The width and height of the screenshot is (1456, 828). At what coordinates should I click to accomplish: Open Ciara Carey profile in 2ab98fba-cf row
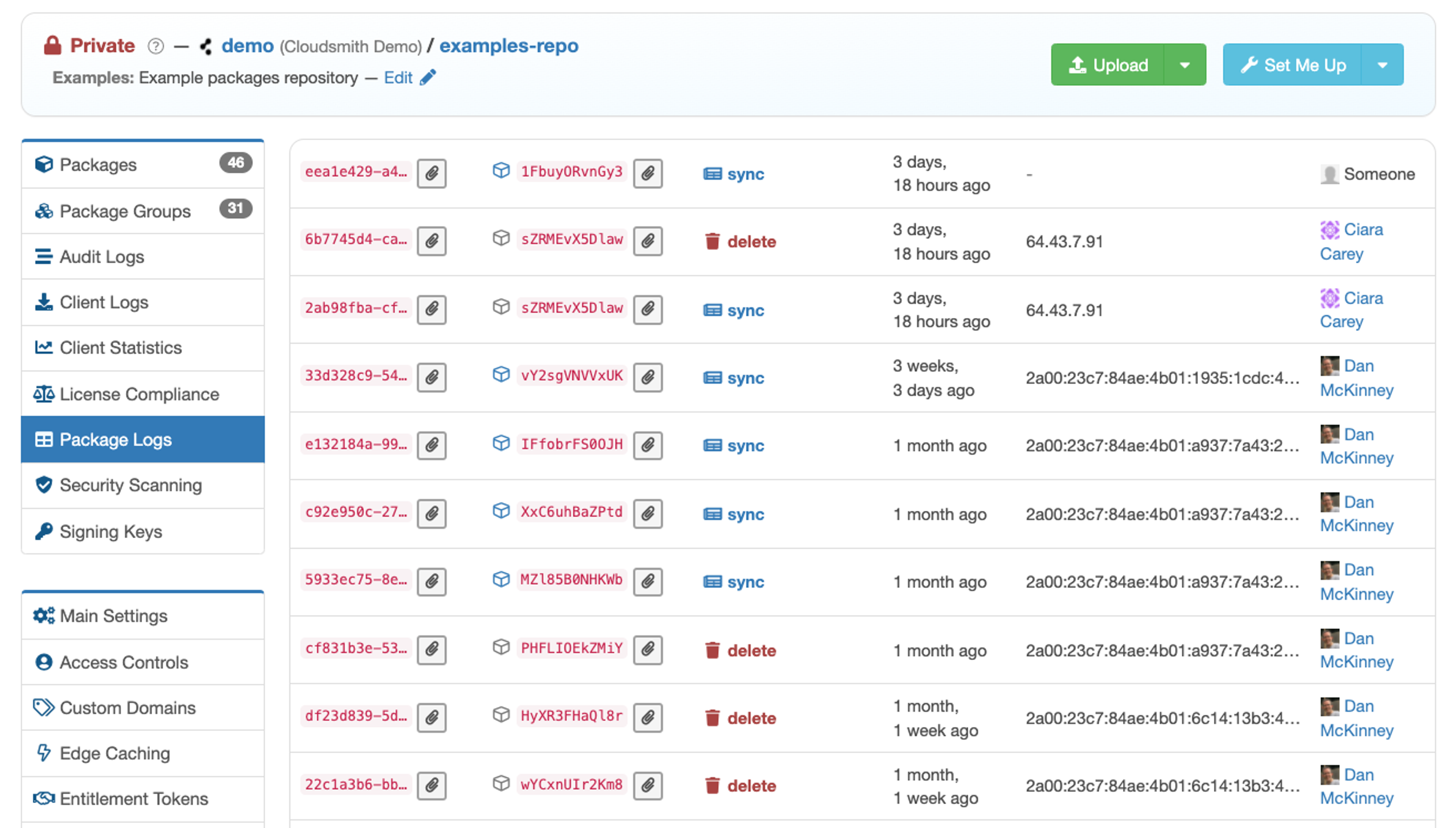click(x=1351, y=309)
